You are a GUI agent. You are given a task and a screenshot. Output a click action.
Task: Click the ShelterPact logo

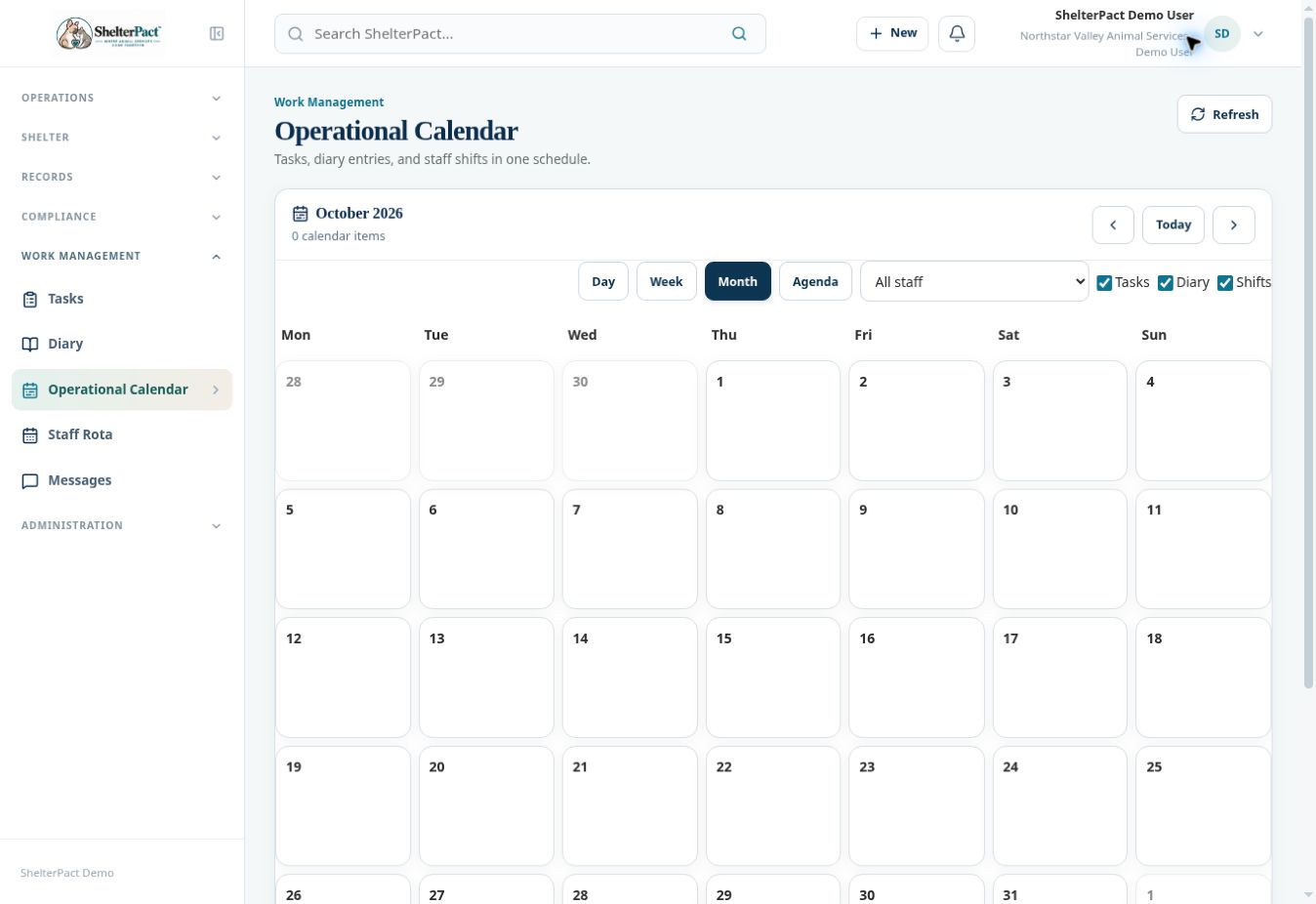(108, 33)
